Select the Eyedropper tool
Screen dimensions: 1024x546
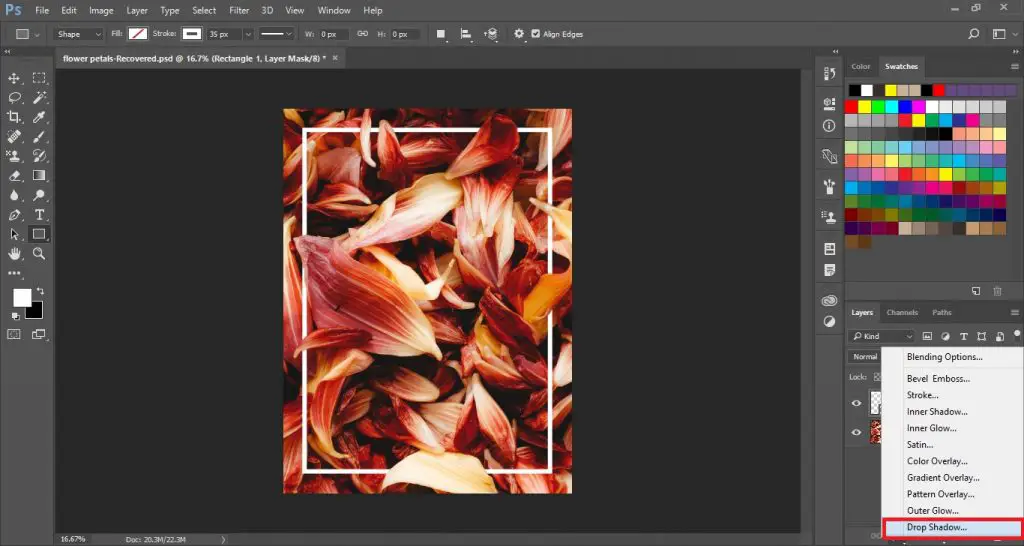click(x=39, y=117)
